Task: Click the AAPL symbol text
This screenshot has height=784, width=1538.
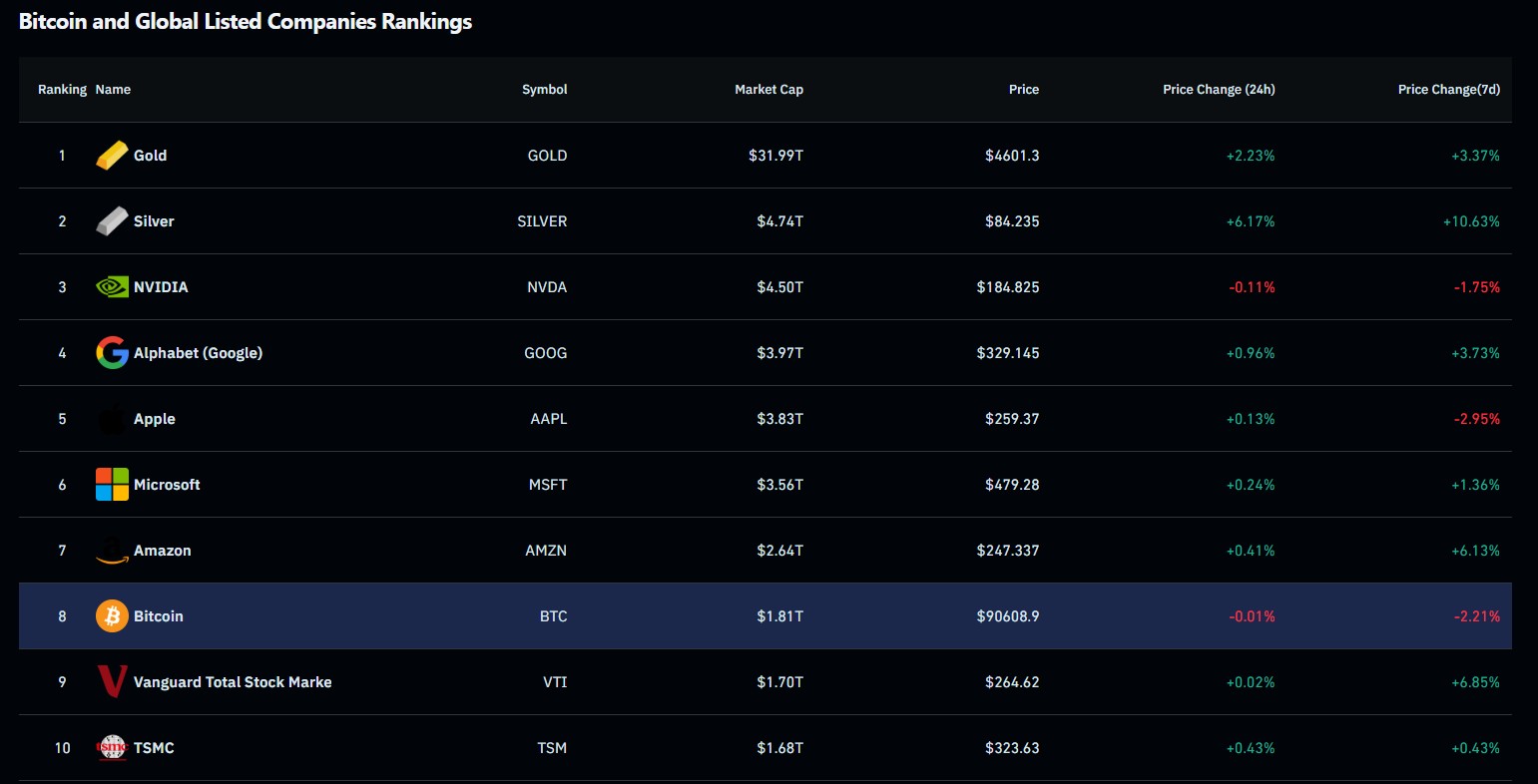Action: (x=548, y=419)
